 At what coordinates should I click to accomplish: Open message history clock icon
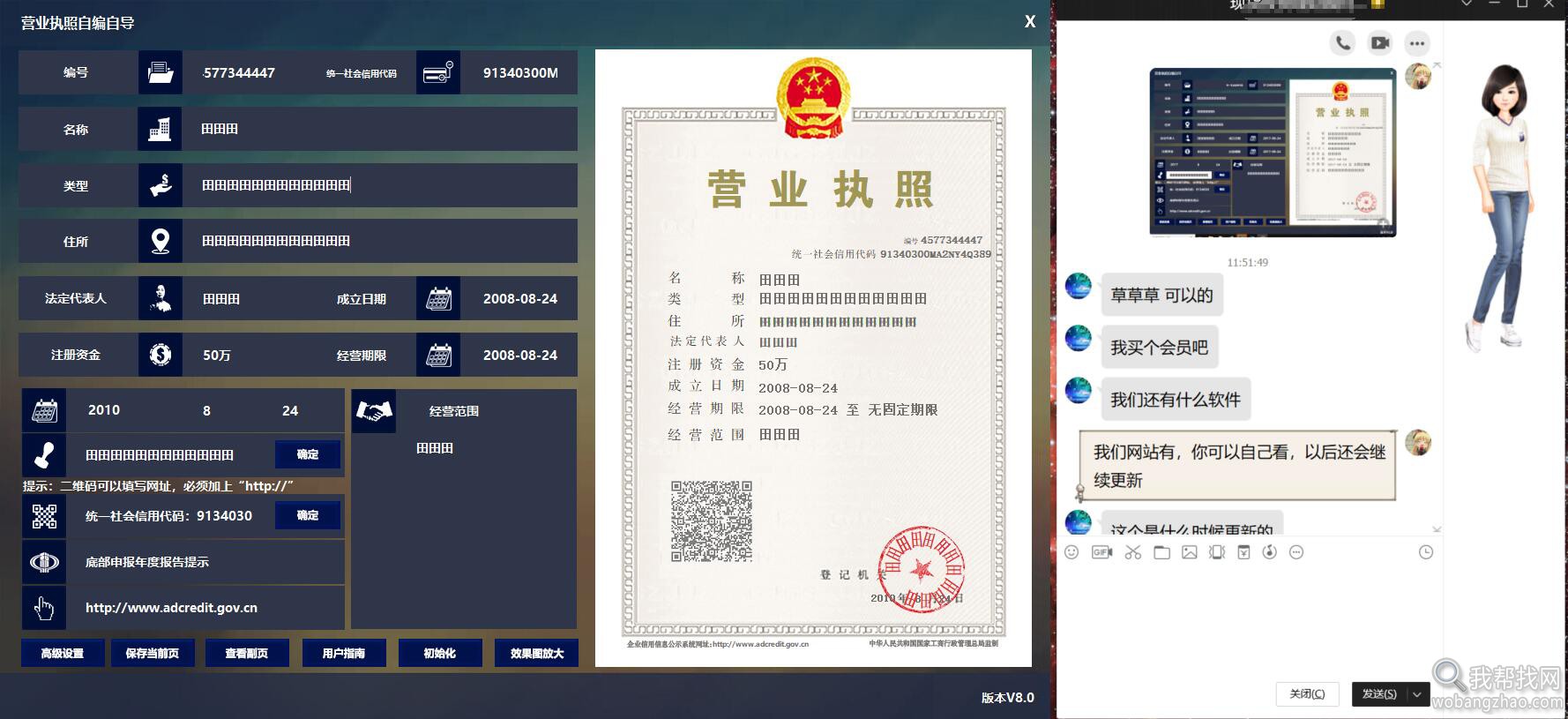[1426, 552]
